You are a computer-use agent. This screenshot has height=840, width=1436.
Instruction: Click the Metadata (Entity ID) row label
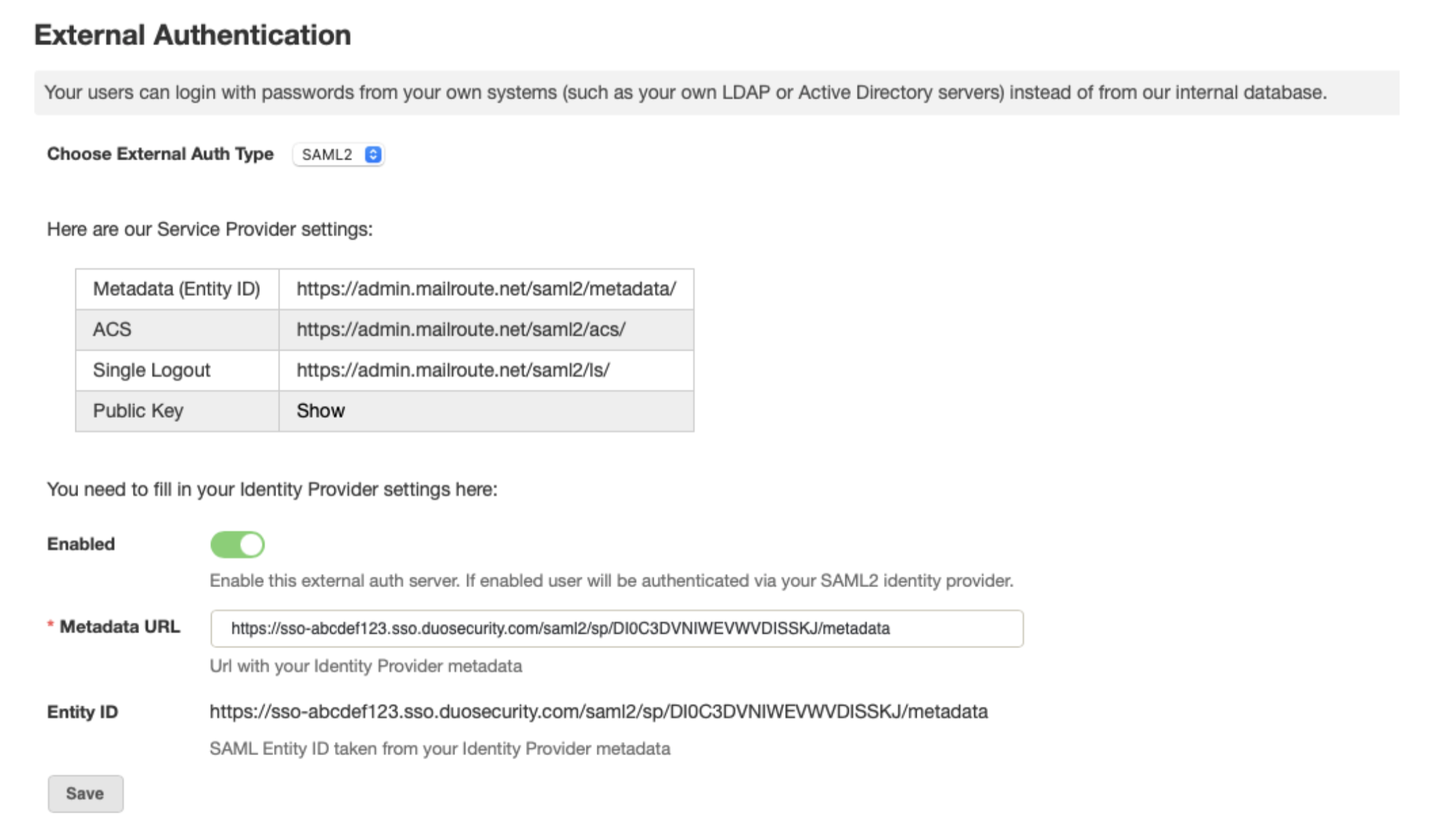[177, 289]
